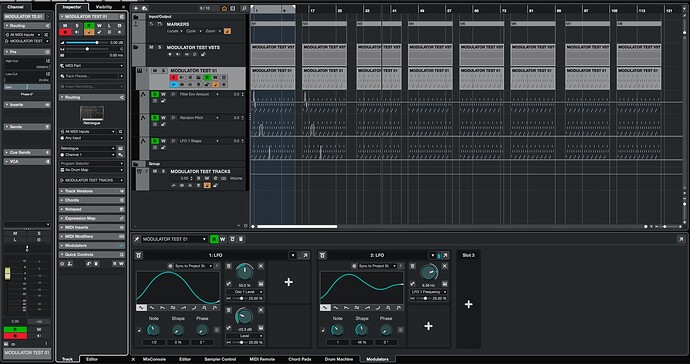Open the MixConsole lower zone tab

(x=154, y=359)
